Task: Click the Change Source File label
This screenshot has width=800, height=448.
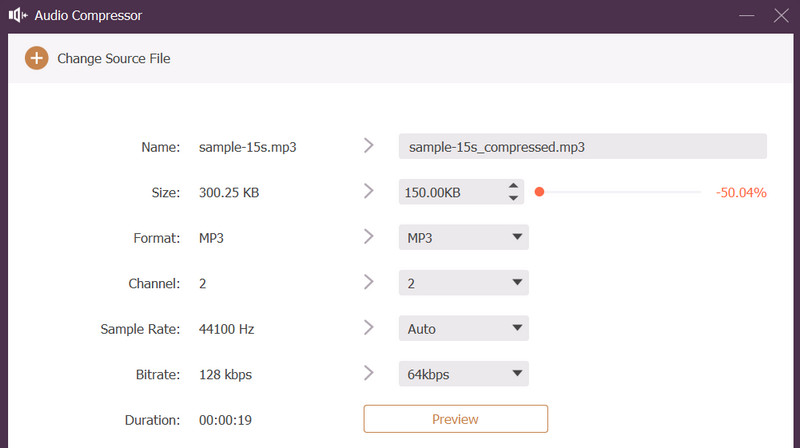Action: tap(114, 58)
